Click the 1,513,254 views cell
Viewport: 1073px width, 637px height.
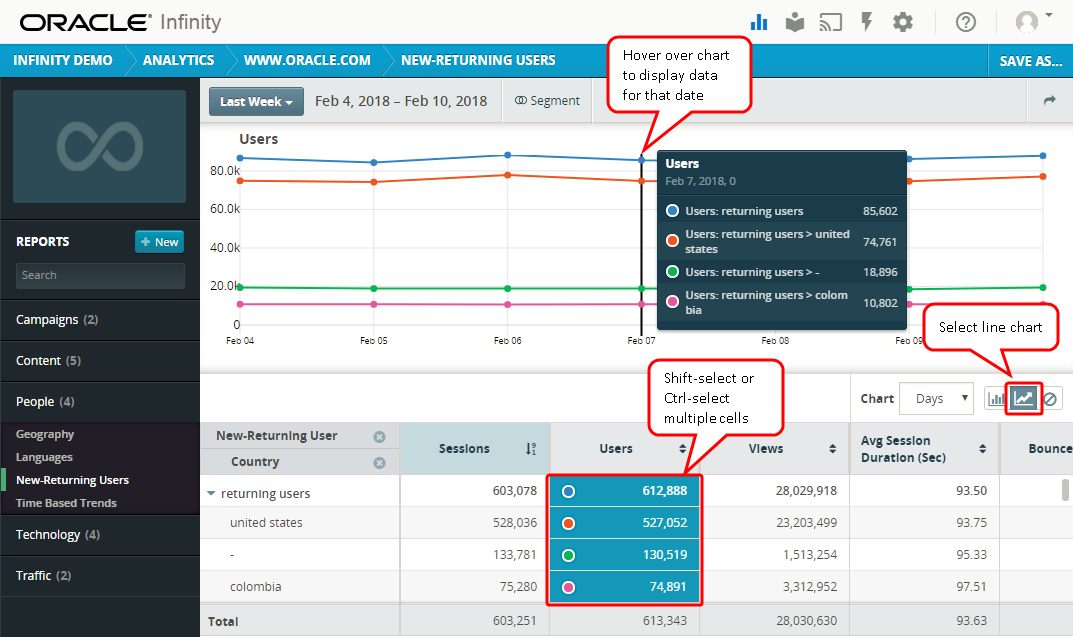coord(774,555)
